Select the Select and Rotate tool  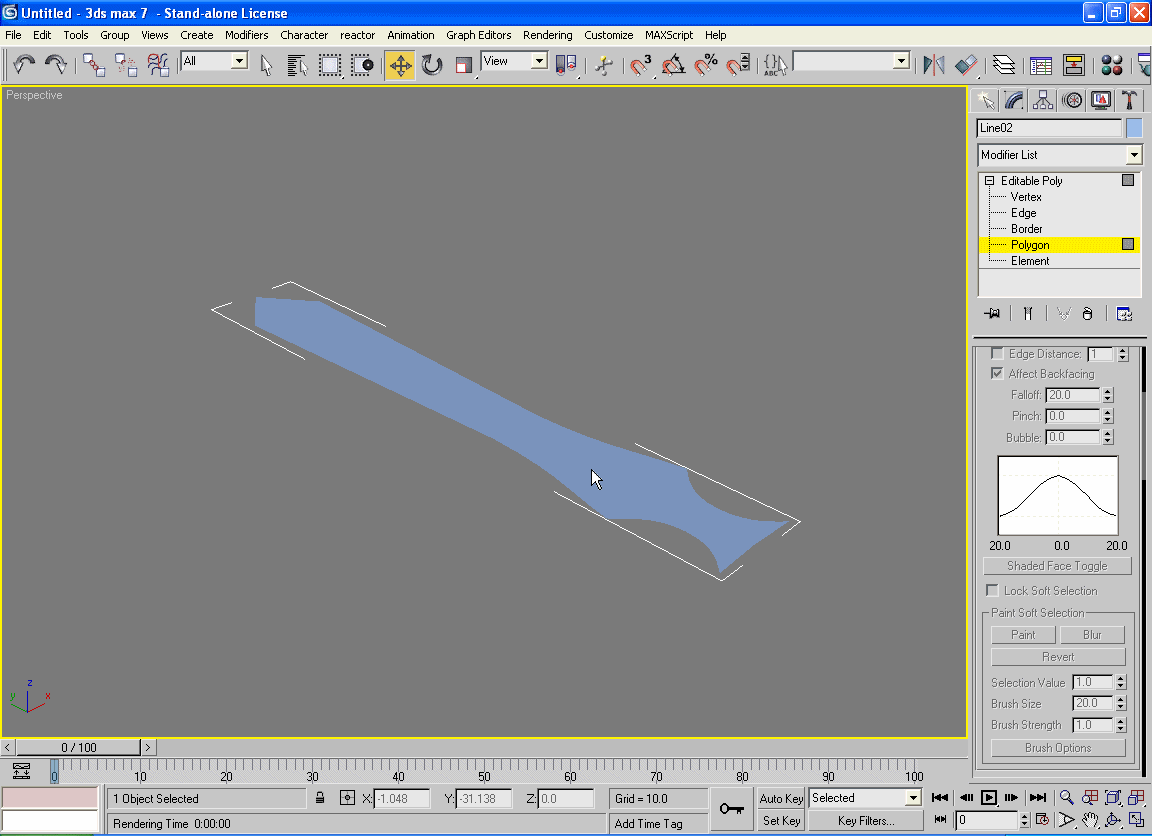coord(432,66)
